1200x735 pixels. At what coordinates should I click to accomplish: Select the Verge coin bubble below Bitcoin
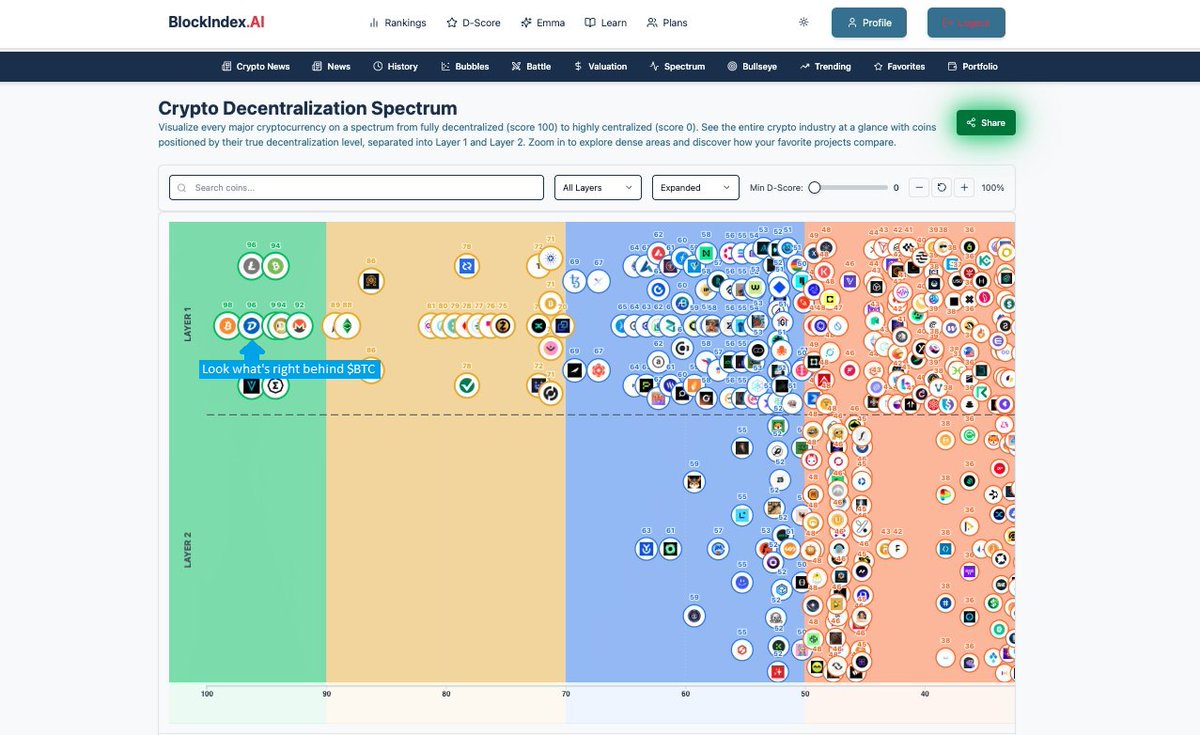251,385
